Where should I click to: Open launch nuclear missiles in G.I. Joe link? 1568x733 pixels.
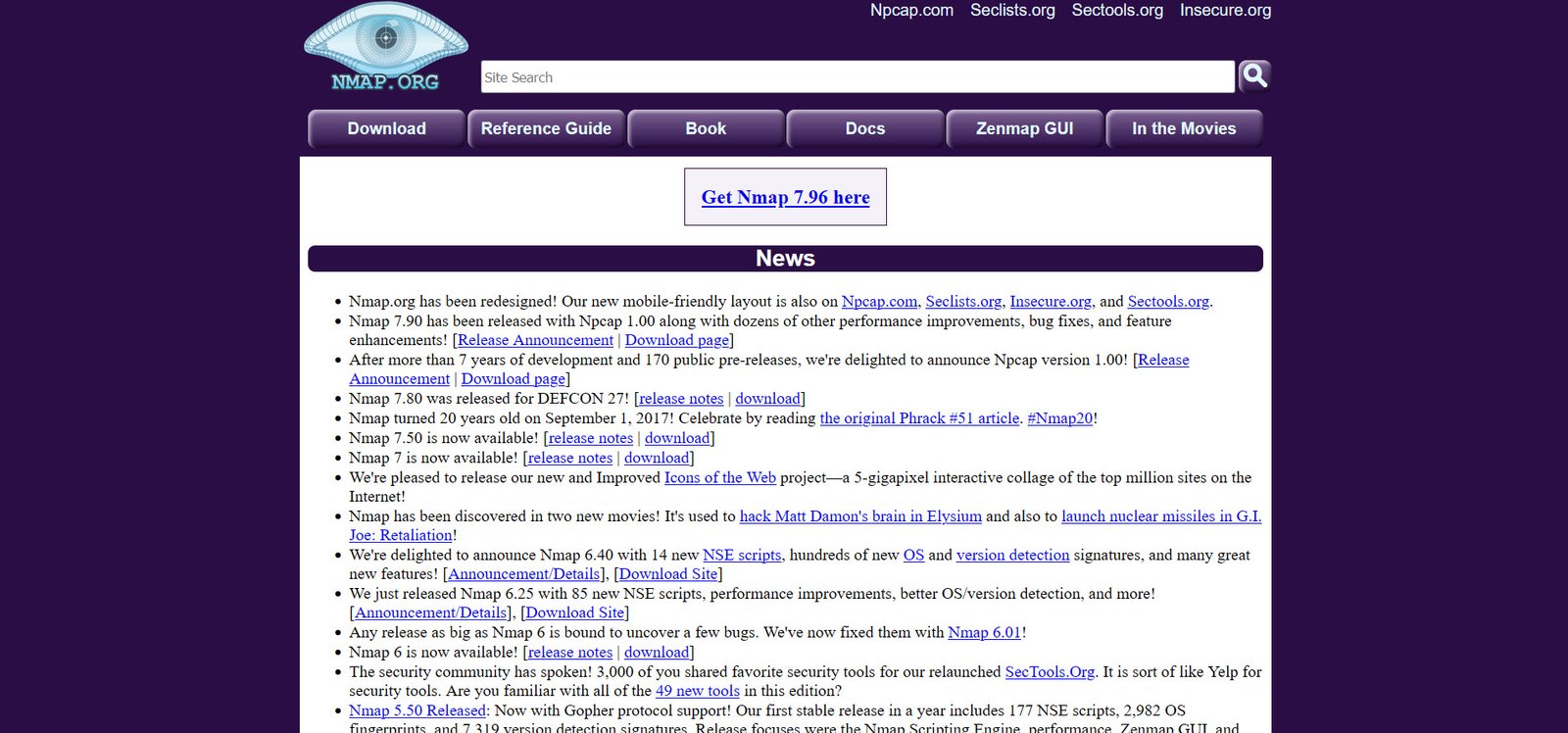1161,516
